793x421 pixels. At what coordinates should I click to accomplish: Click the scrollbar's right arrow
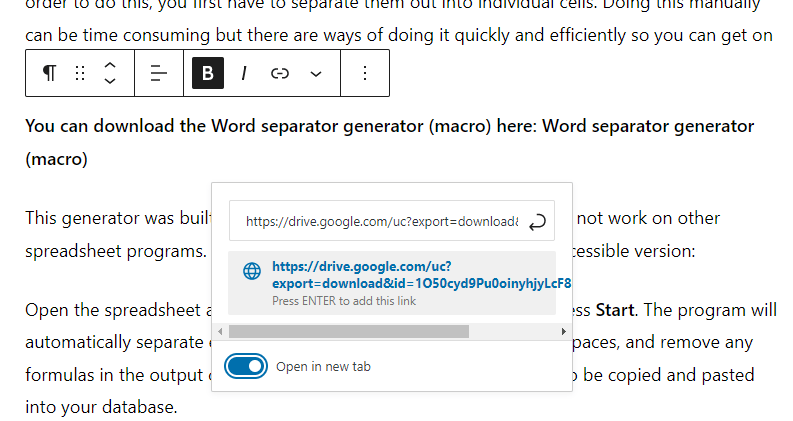coord(565,331)
